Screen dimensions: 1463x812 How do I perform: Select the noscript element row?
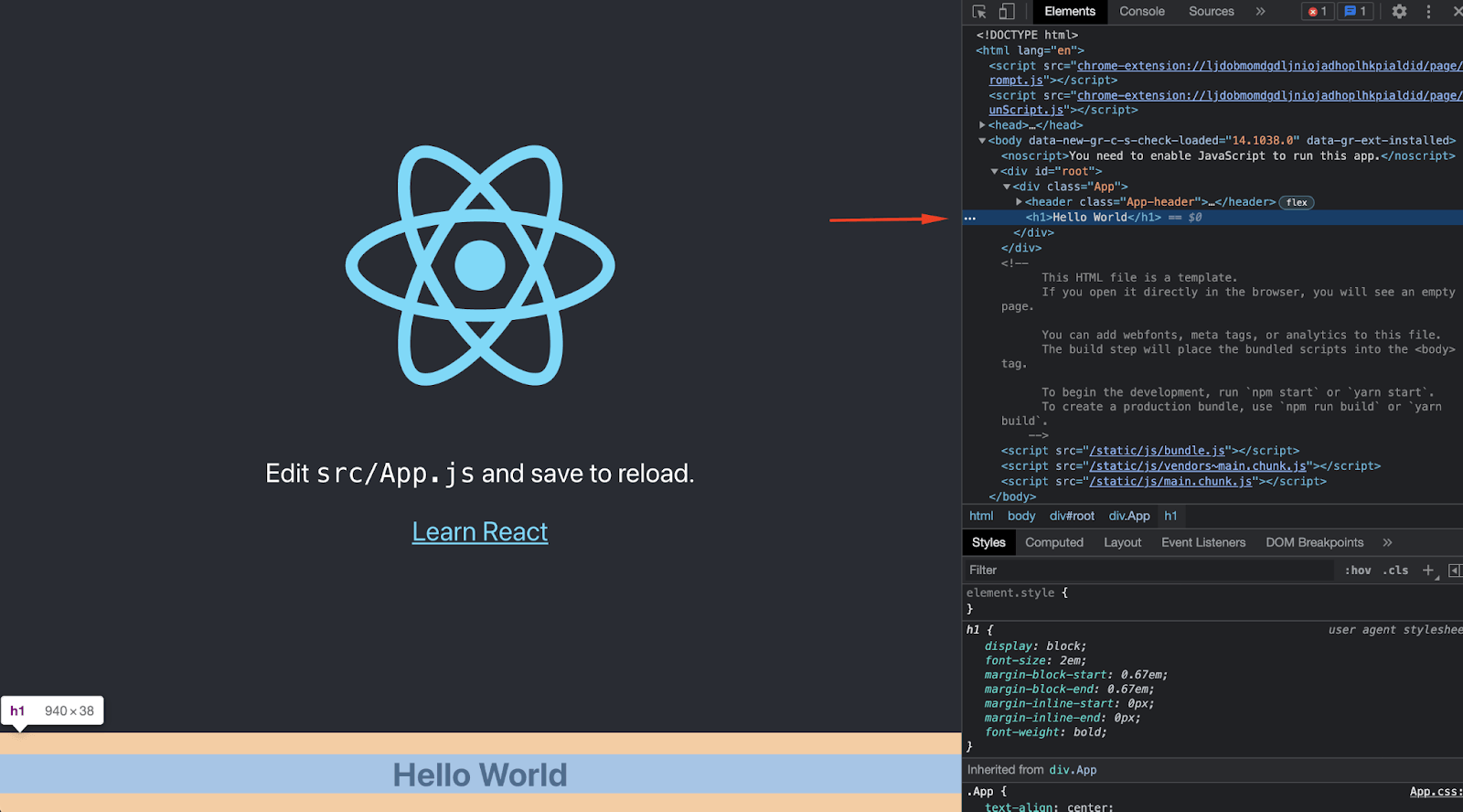click(1228, 156)
